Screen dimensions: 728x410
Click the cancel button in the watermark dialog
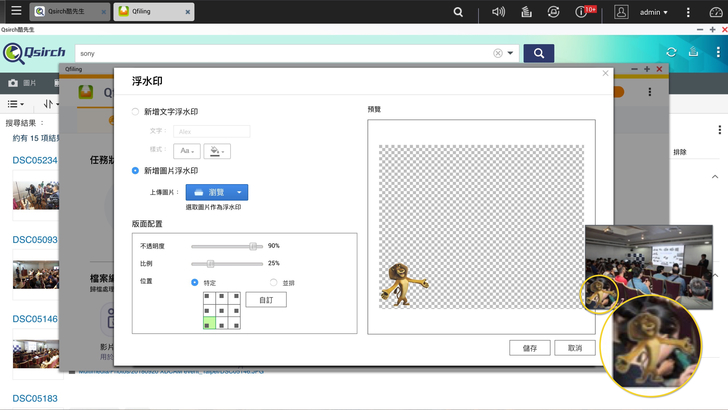pyautogui.click(x=574, y=348)
